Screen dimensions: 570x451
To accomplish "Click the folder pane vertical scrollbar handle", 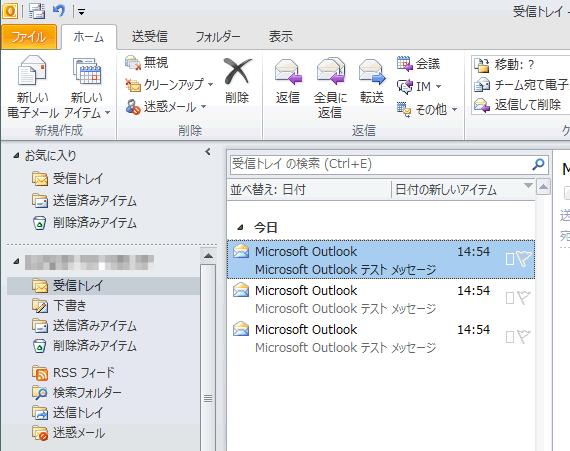I will pos(208,399).
